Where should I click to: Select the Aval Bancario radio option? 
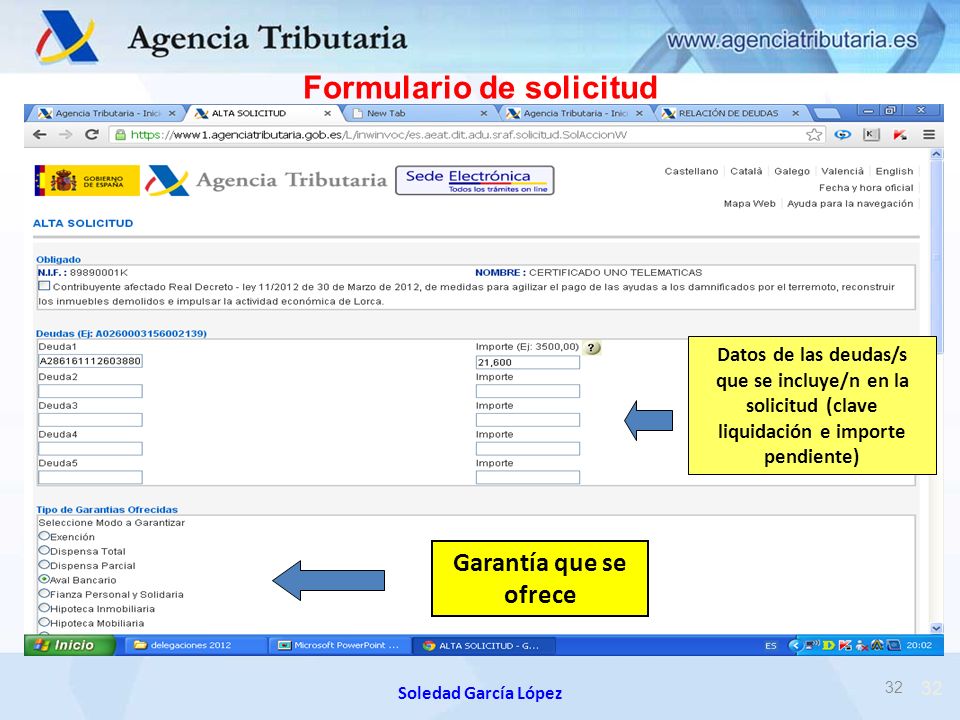(x=44, y=579)
